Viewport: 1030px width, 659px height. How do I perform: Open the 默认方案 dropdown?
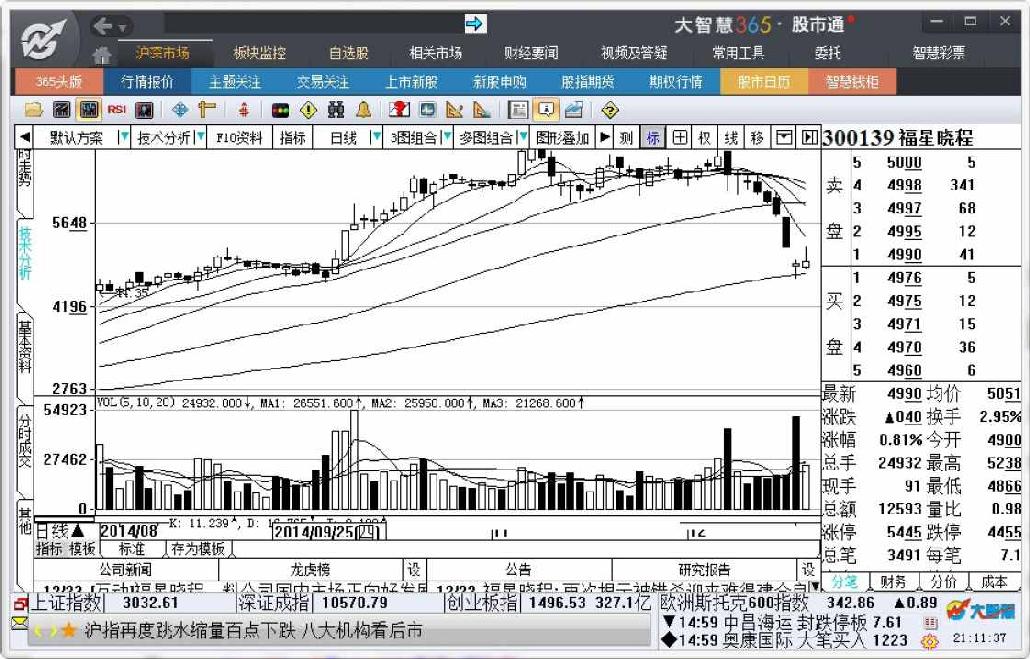coord(123,138)
